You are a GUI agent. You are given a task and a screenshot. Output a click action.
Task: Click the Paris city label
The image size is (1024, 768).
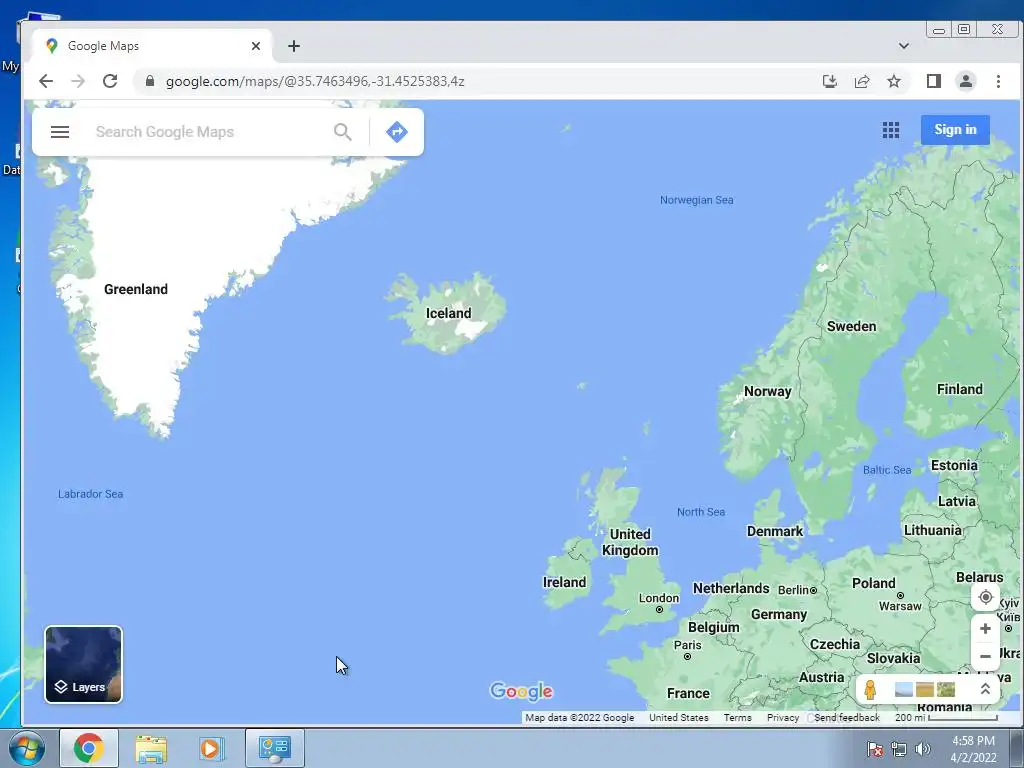(687, 645)
